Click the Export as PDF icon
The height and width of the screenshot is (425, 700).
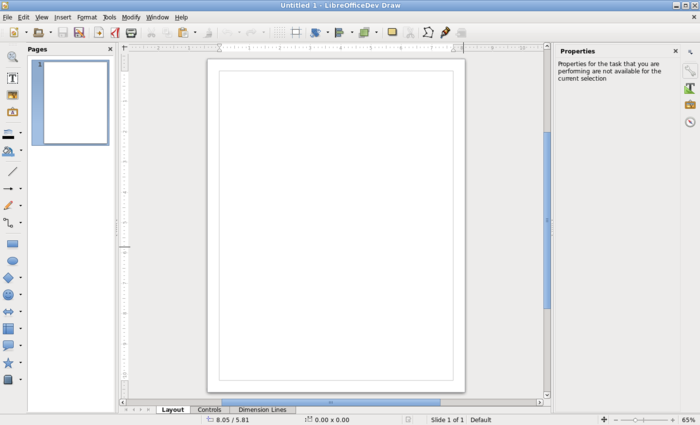coord(115,33)
